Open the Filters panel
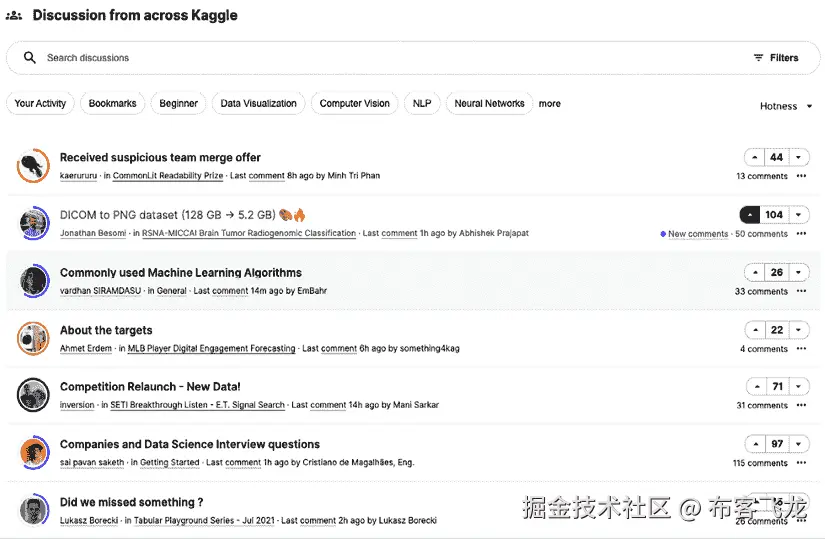The height and width of the screenshot is (539, 825). 776,58
